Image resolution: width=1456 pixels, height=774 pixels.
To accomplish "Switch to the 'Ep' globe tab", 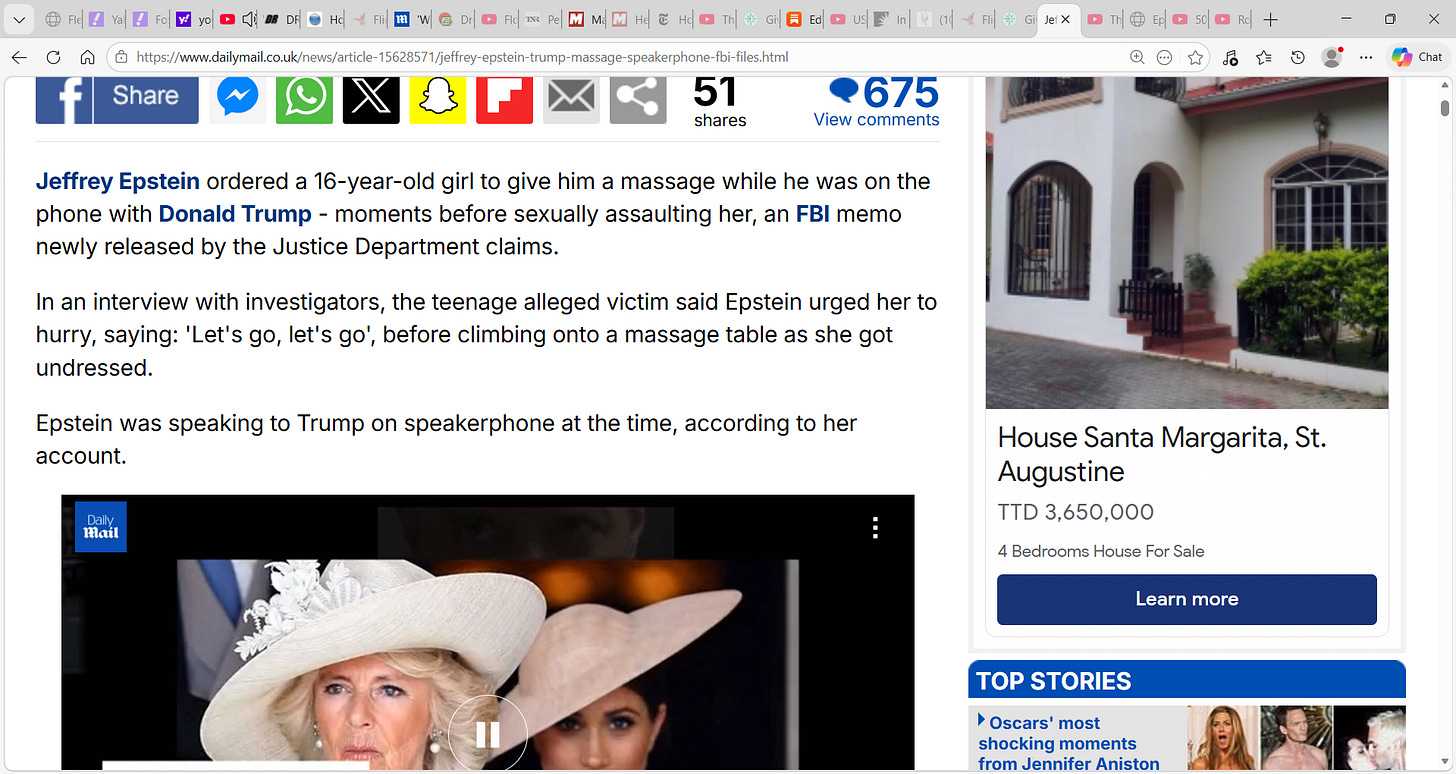I will (1148, 19).
